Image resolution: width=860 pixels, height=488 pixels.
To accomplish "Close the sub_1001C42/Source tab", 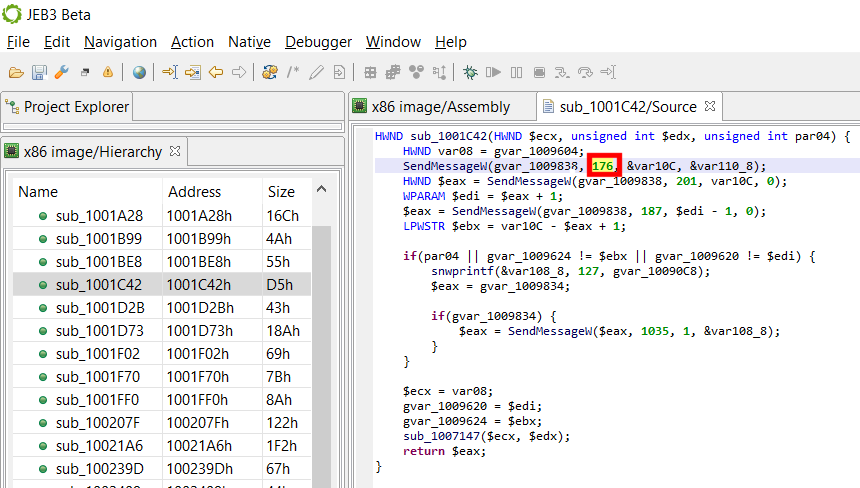I will pyautogui.click(x=709, y=106).
